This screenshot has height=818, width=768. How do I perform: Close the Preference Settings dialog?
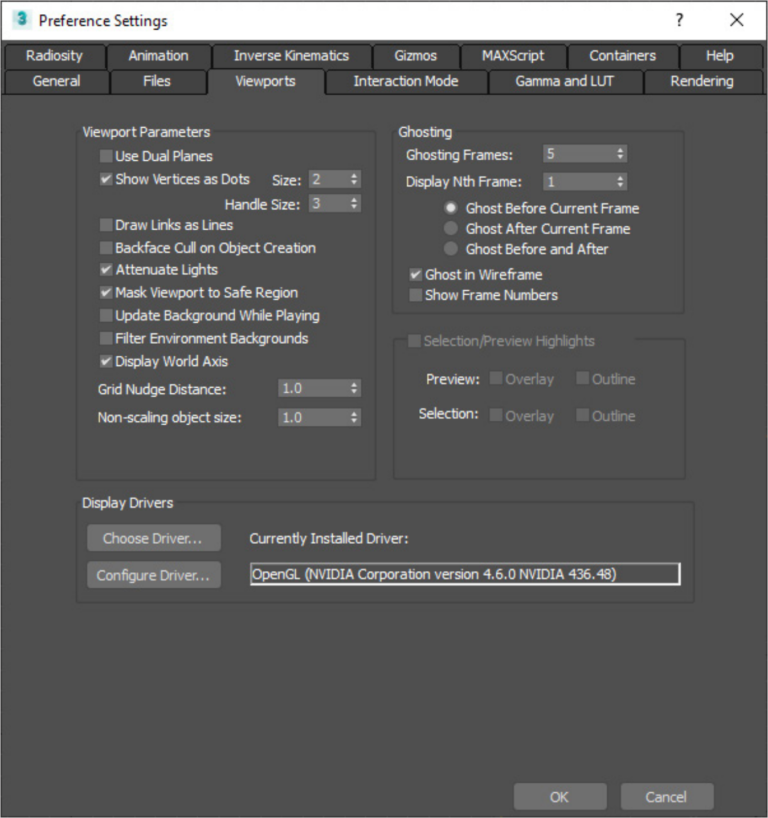pyautogui.click(x=737, y=20)
